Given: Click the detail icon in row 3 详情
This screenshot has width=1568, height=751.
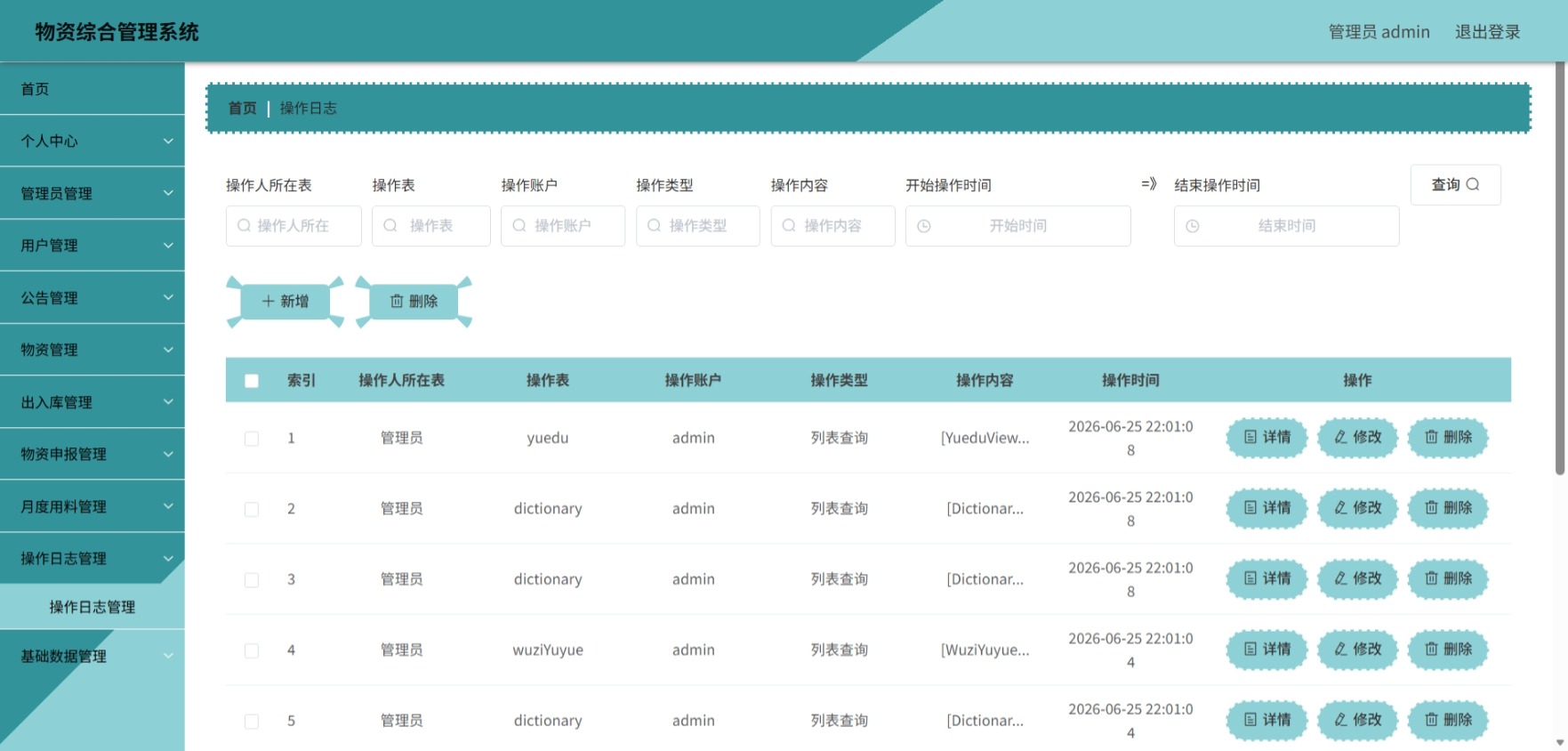Looking at the screenshot, I should point(1250,578).
